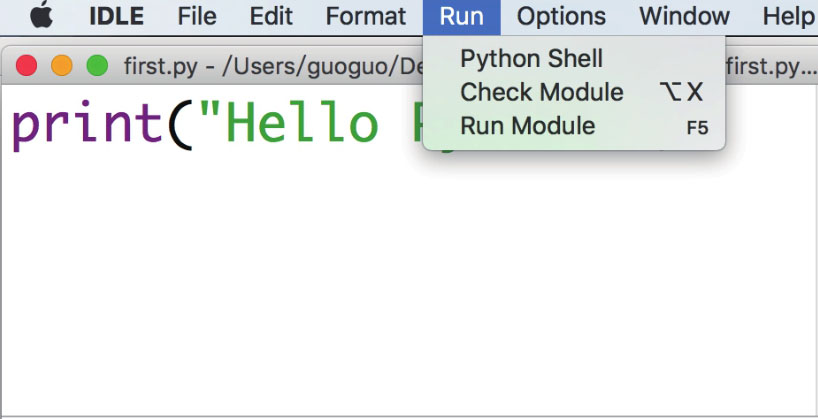This screenshot has height=419, width=818.
Task: Open the File menu
Action: tap(197, 16)
